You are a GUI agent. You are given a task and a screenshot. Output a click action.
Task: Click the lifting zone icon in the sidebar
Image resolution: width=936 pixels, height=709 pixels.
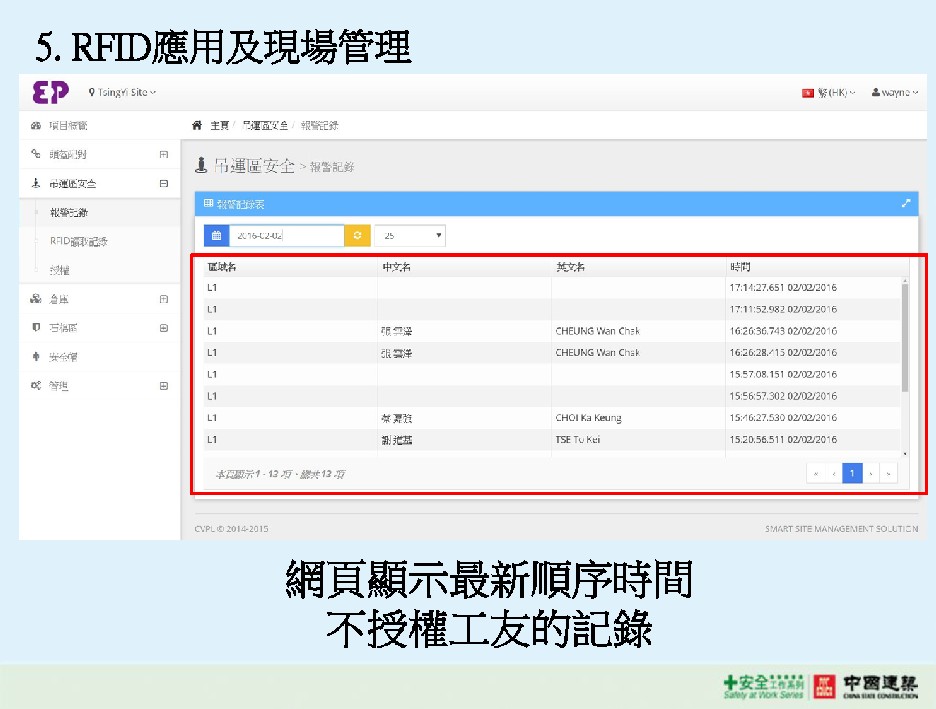36,183
